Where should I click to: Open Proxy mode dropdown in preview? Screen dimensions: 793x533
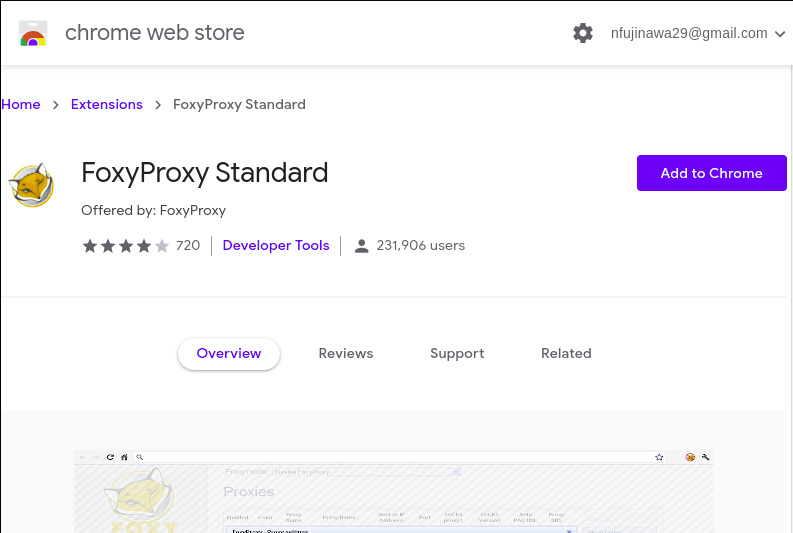pos(365,471)
